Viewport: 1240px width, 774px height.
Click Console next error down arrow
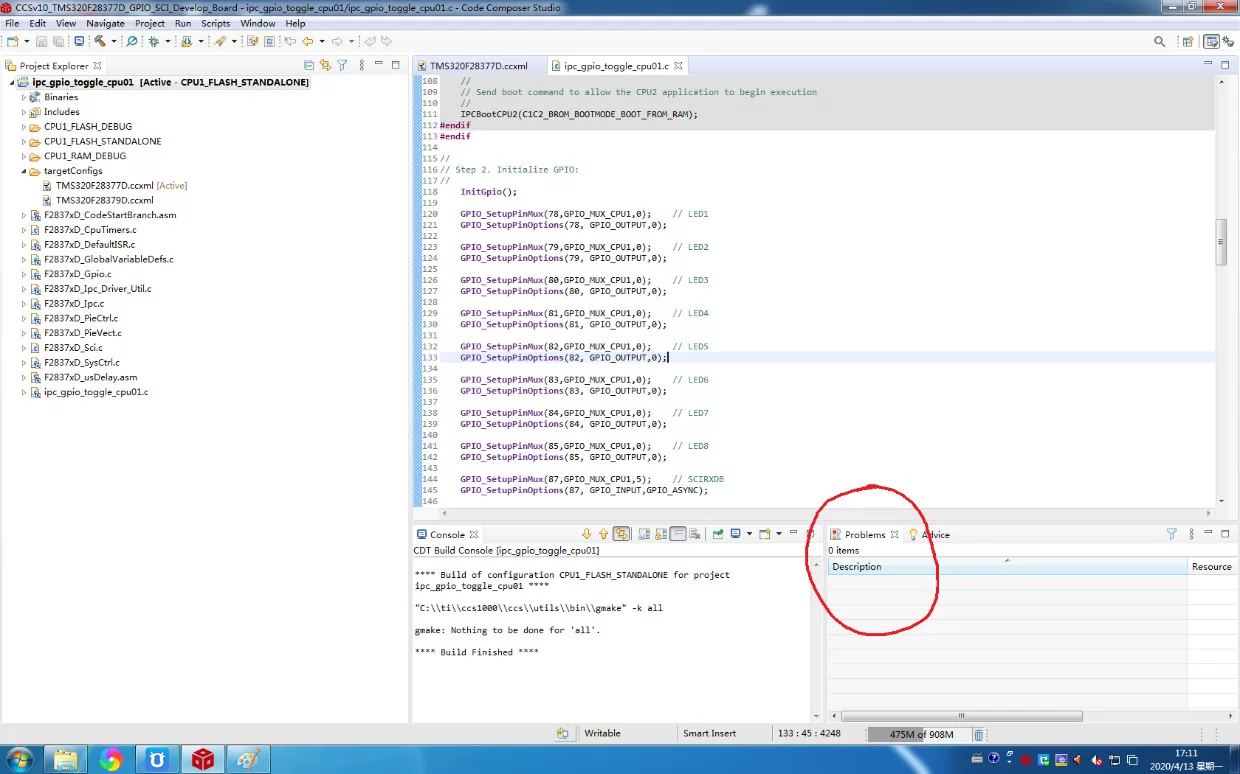(586, 534)
